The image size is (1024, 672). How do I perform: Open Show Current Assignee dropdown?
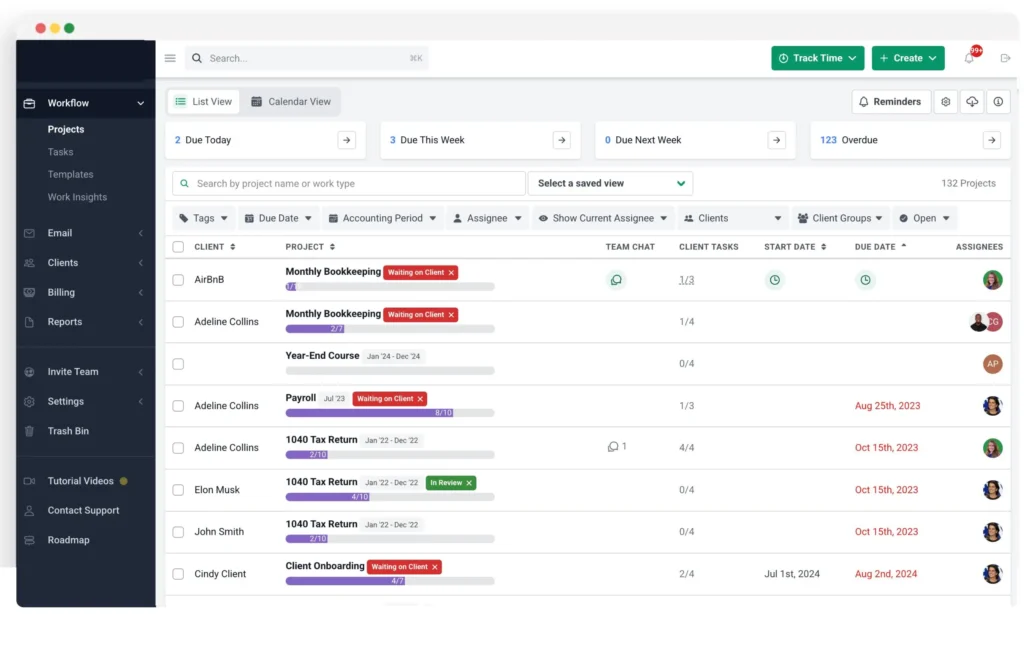(x=603, y=218)
